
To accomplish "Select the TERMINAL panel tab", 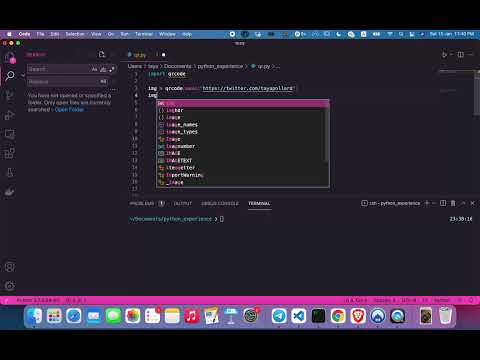I will [259, 203].
